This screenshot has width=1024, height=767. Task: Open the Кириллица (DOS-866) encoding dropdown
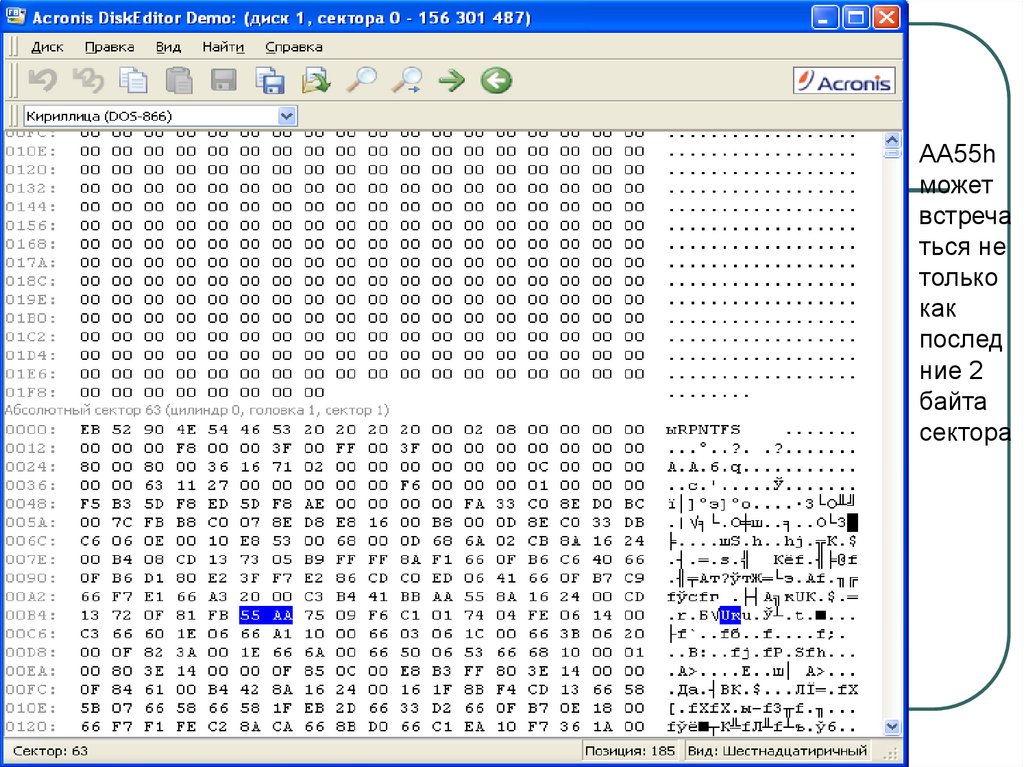tap(287, 116)
